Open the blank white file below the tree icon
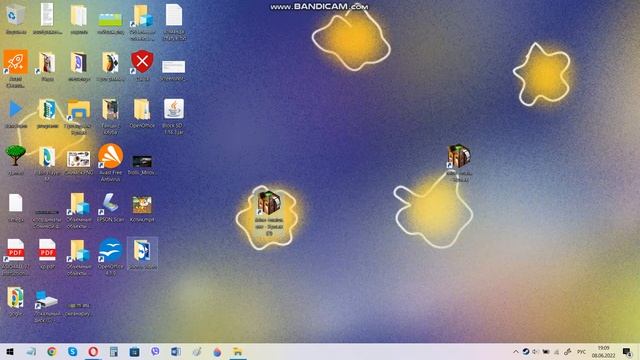Image resolution: width=640 pixels, height=360 pixels. point(16,203)
